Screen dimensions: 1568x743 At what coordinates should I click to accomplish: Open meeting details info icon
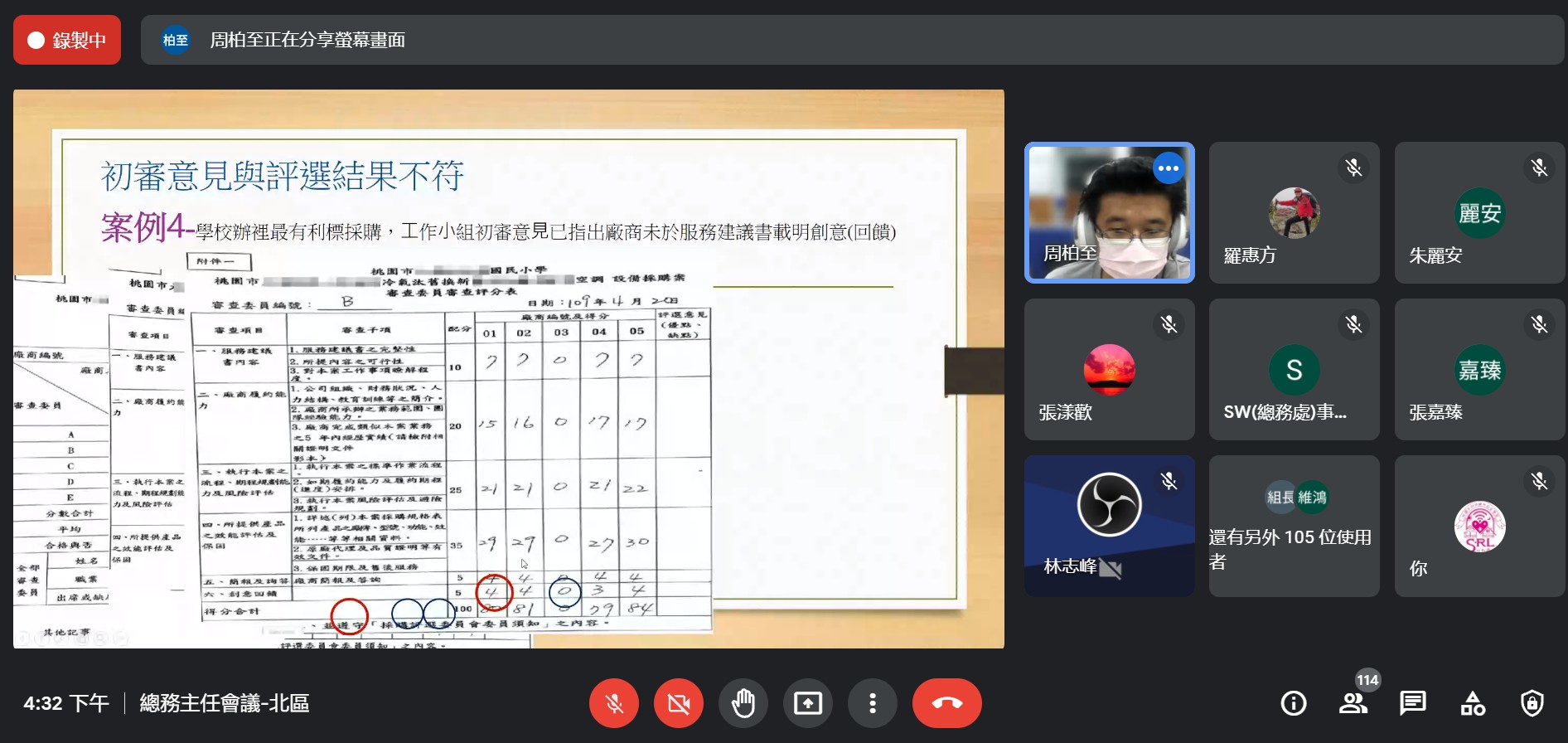[1293, 703]
